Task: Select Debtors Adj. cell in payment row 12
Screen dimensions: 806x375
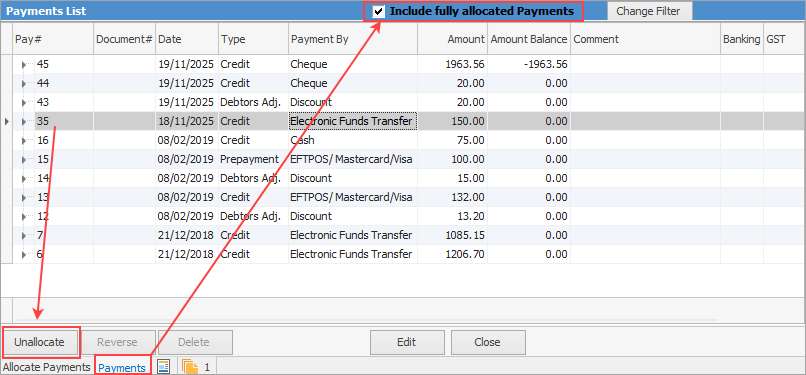Action: 253,217
